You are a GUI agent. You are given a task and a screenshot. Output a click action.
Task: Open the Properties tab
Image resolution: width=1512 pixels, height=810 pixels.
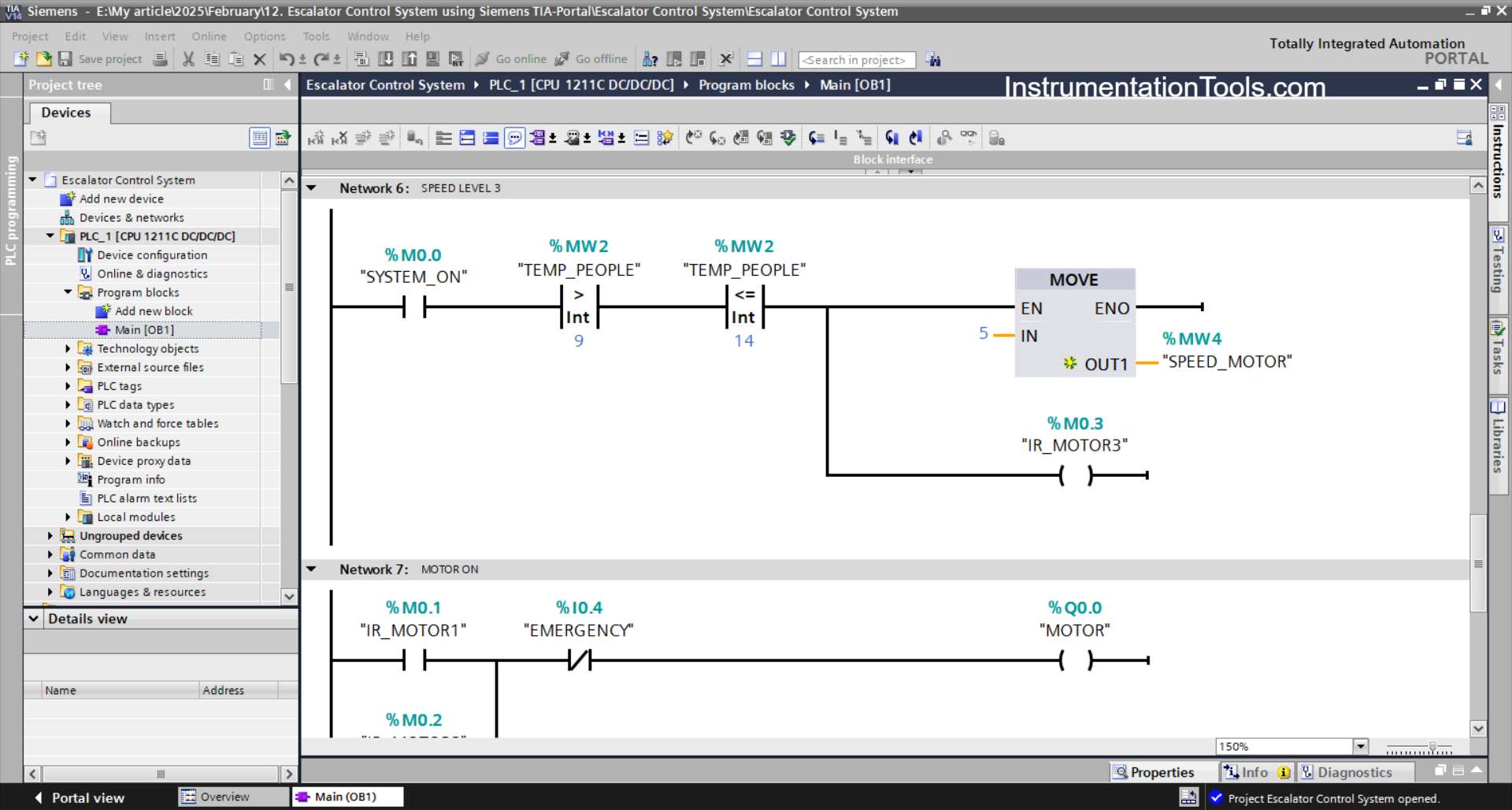click(1162, 772)
